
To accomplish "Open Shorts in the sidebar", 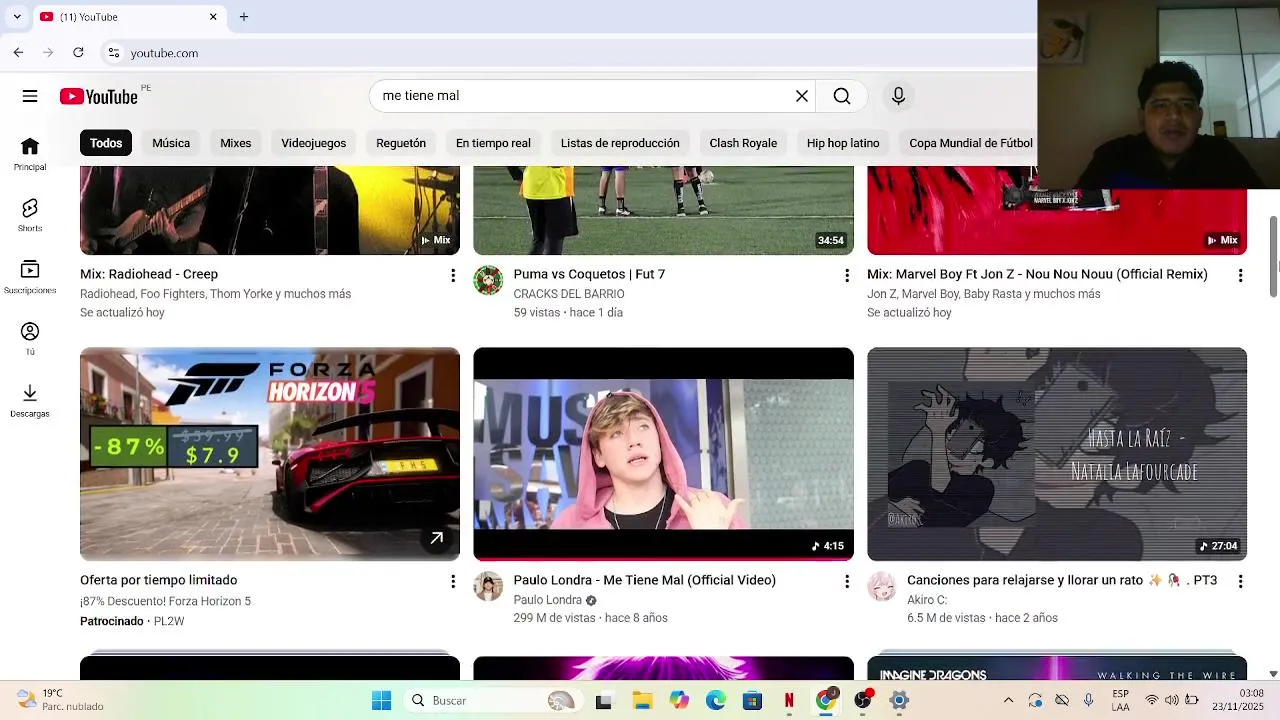I will [30, 215].
